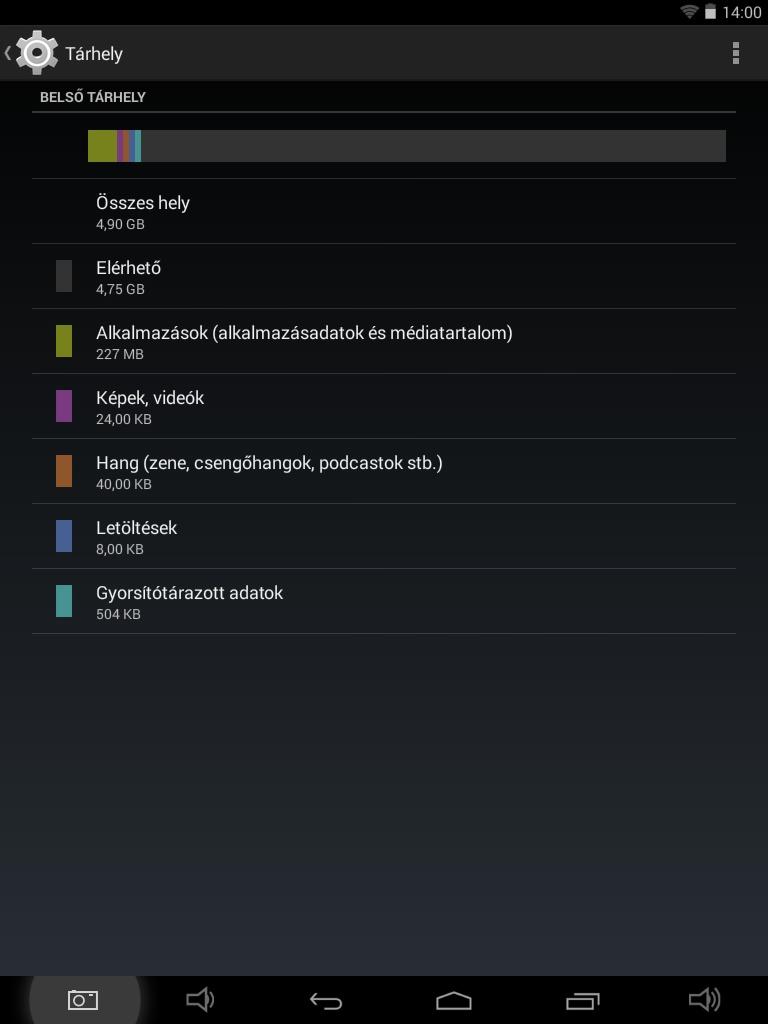This screenshot has width=768, height=1024.
Task: Open Képek, videók storage entry
Action: click(x=384, y=406)
